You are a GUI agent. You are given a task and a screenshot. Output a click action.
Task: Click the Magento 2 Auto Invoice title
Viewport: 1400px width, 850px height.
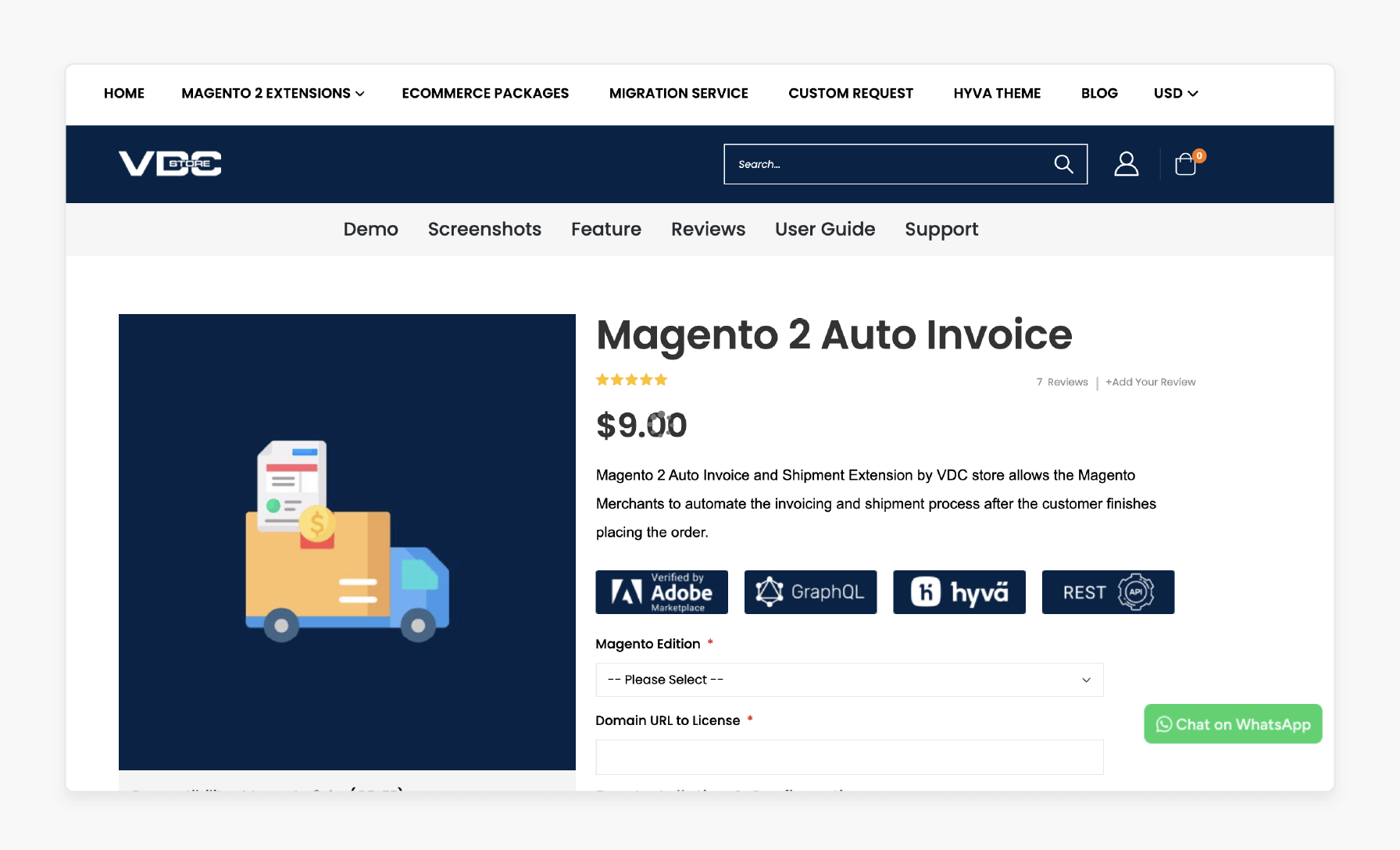[834, 335]
